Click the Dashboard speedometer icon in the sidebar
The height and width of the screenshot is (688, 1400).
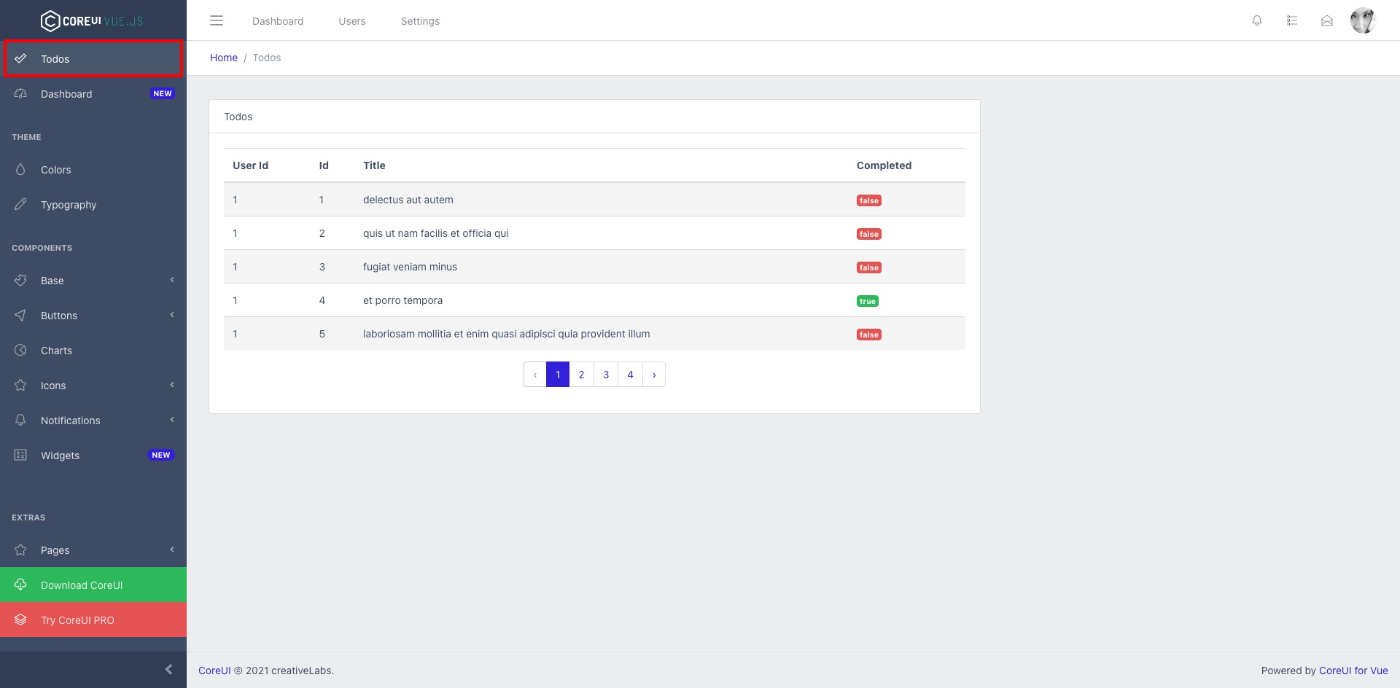click(x=21, y=94)
